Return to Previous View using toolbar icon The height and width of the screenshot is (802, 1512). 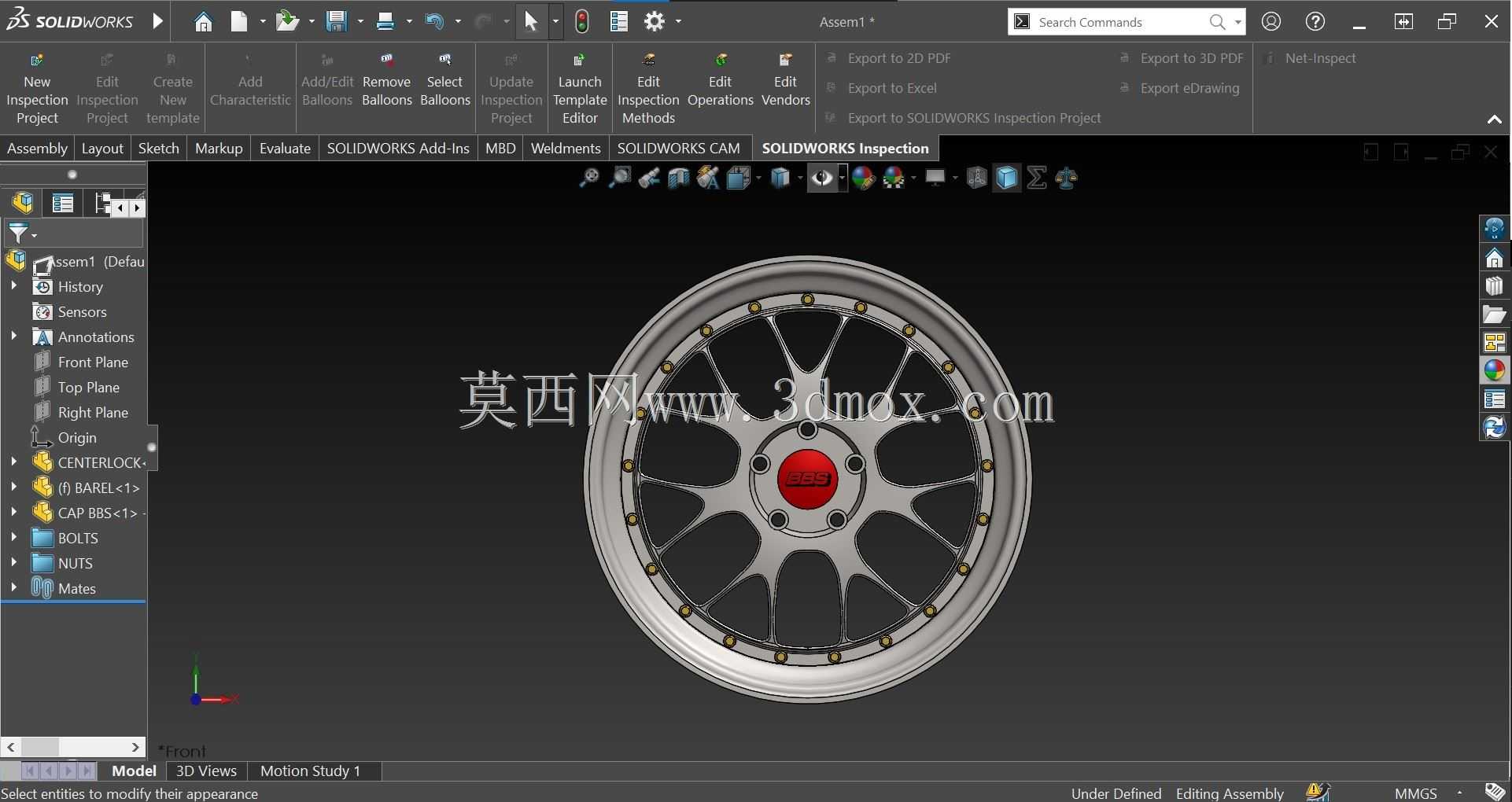pyautogui.click(x=649, y=178)
